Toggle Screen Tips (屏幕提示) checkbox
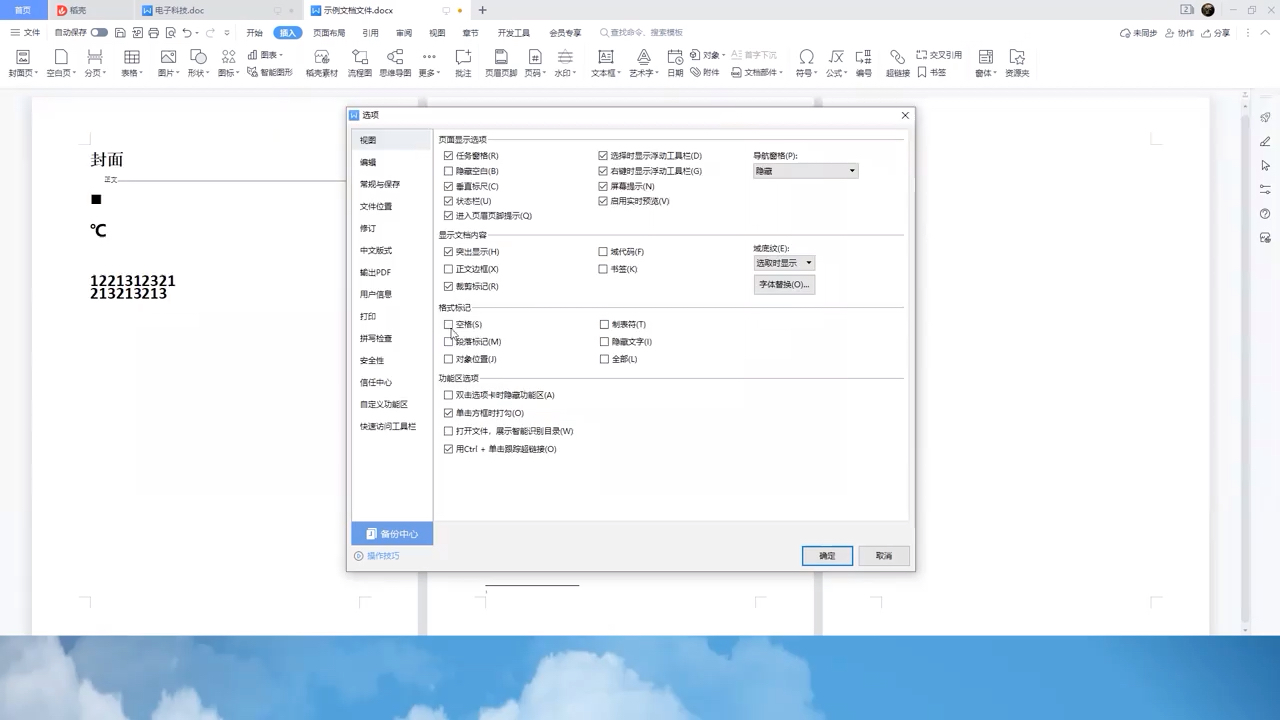 pos(603,186)
